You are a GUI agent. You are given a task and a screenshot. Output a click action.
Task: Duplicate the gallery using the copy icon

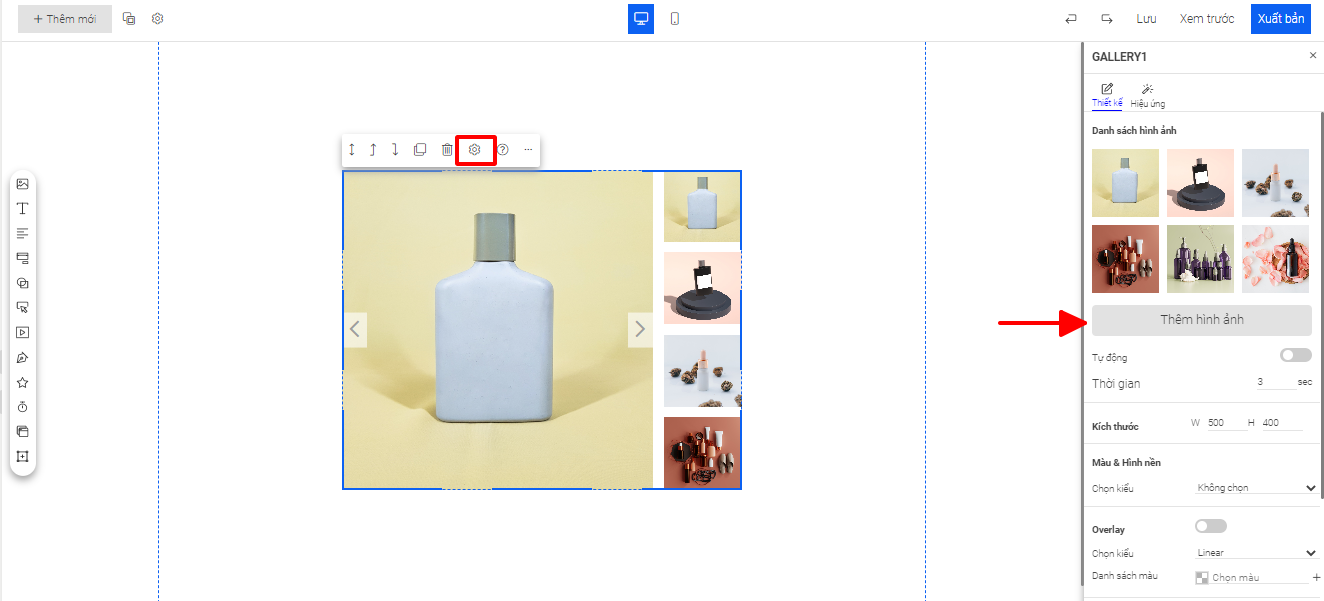coord(420,150)
